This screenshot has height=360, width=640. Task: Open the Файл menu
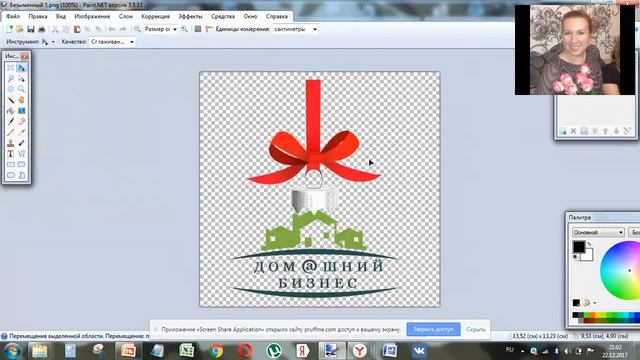click(13, 16)
